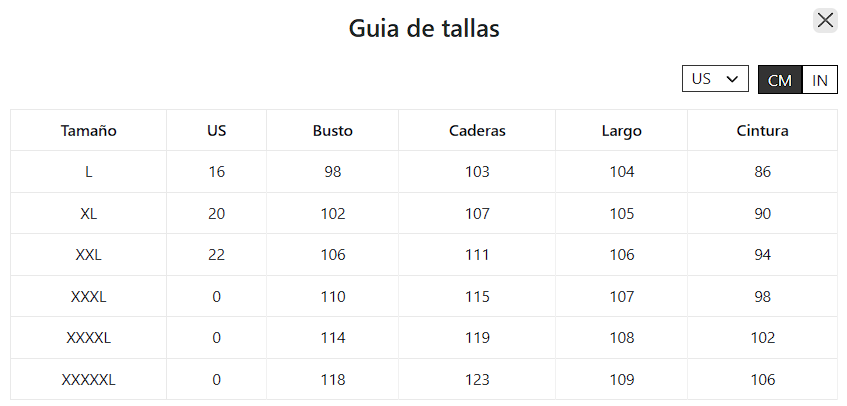This screenshot has height=406, width=847.
Task: Select the XXXXL size row label
Action: [x=89, y=338]
